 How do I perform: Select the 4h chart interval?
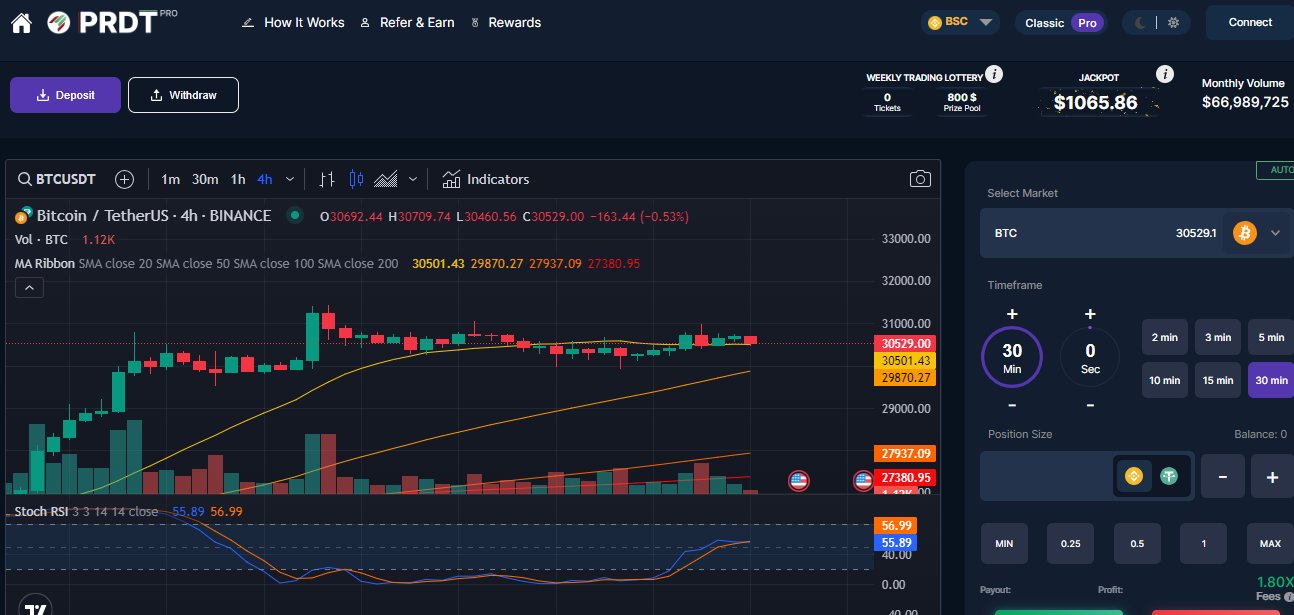[264, 179]
